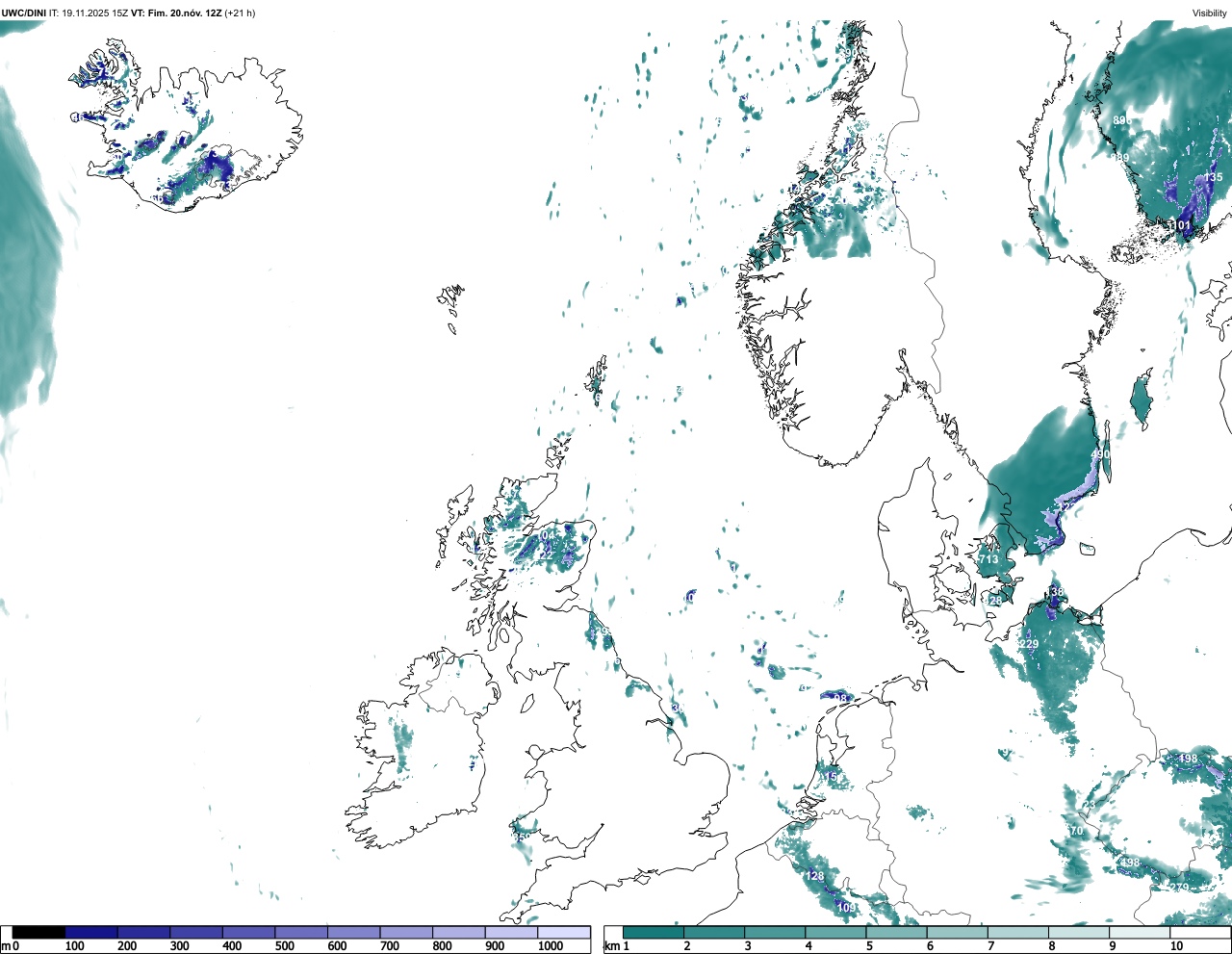This screenshot has height=954, width=1232.
Task: Click the 7–8 km pale teal swatch
Action: pos(1017,932)
